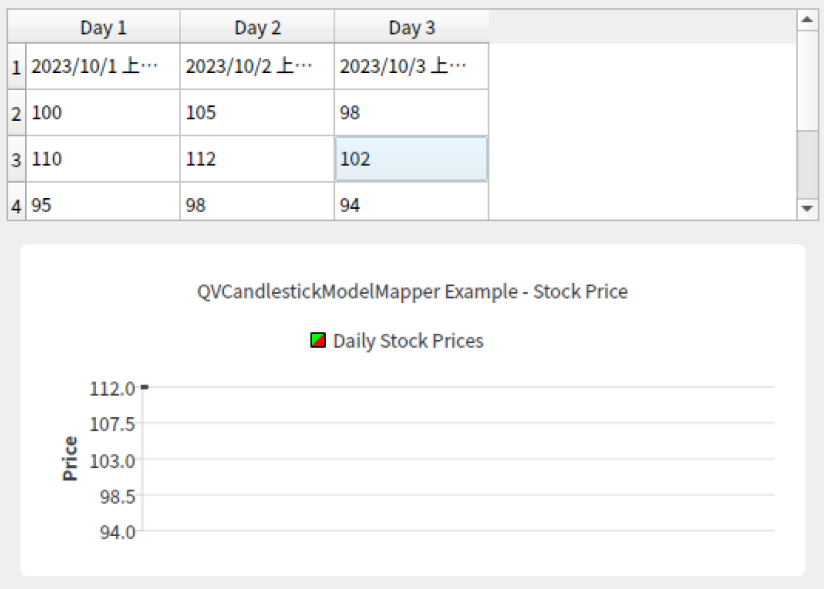Click the cell with value 105

(x=257, y=113)
